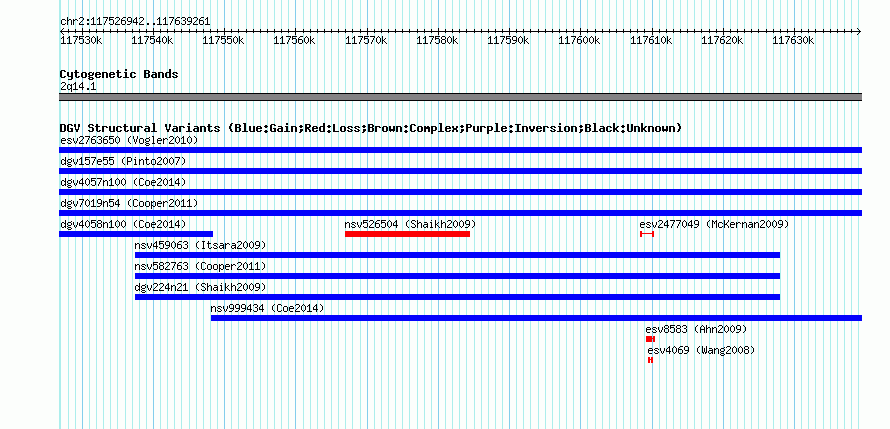
Task: Click the 117570k ruler label
Action: (x=366, y=40)
